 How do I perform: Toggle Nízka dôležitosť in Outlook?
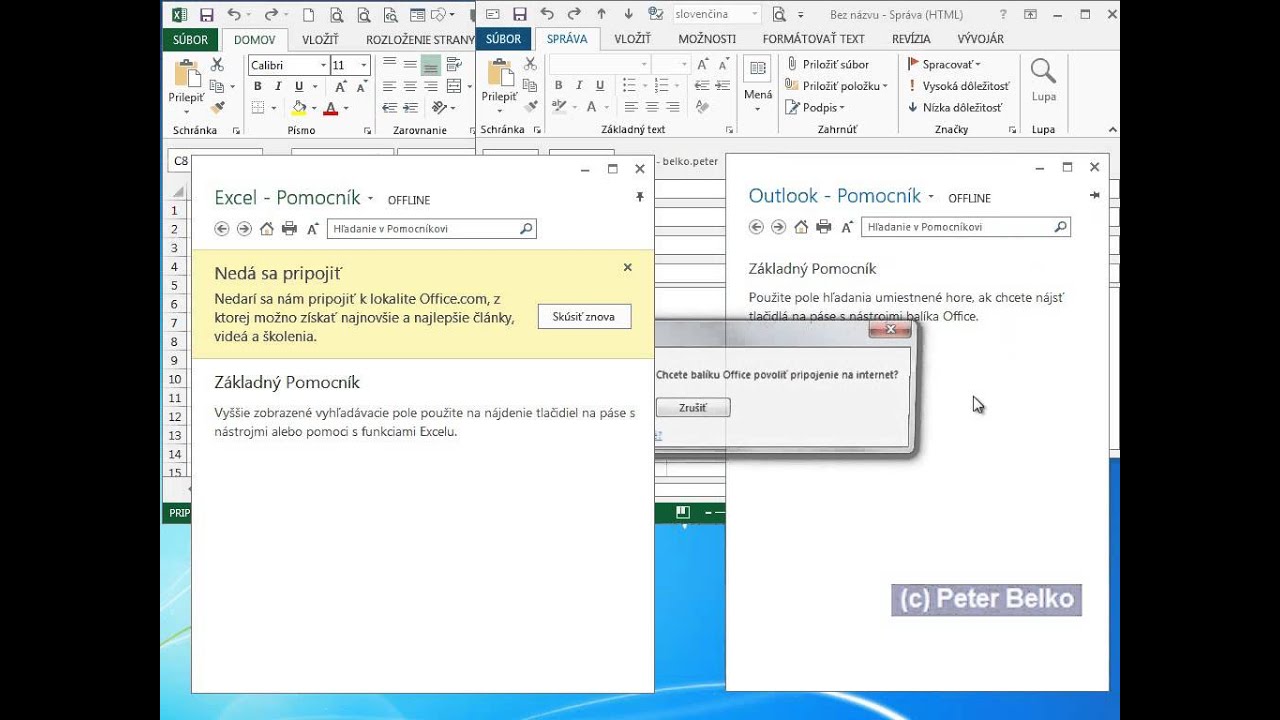coord(954,107)
